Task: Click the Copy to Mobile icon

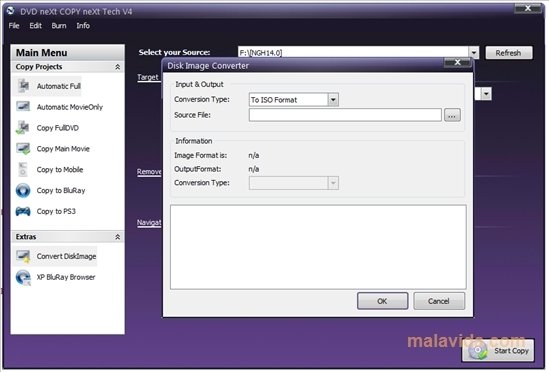Action: pyautogui.click(x=23, y=169)
